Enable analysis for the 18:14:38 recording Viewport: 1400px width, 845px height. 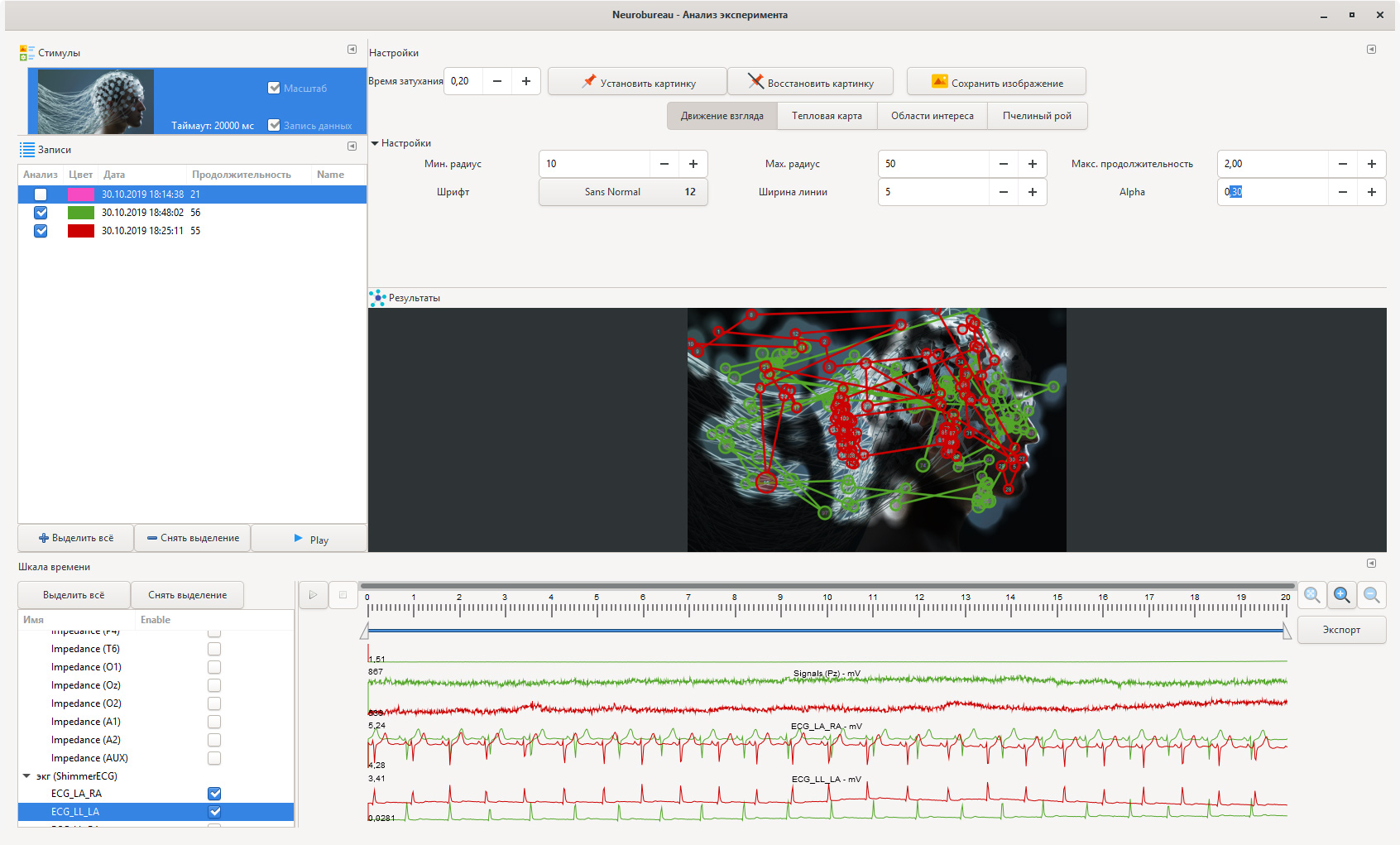[x=41, y=194]
